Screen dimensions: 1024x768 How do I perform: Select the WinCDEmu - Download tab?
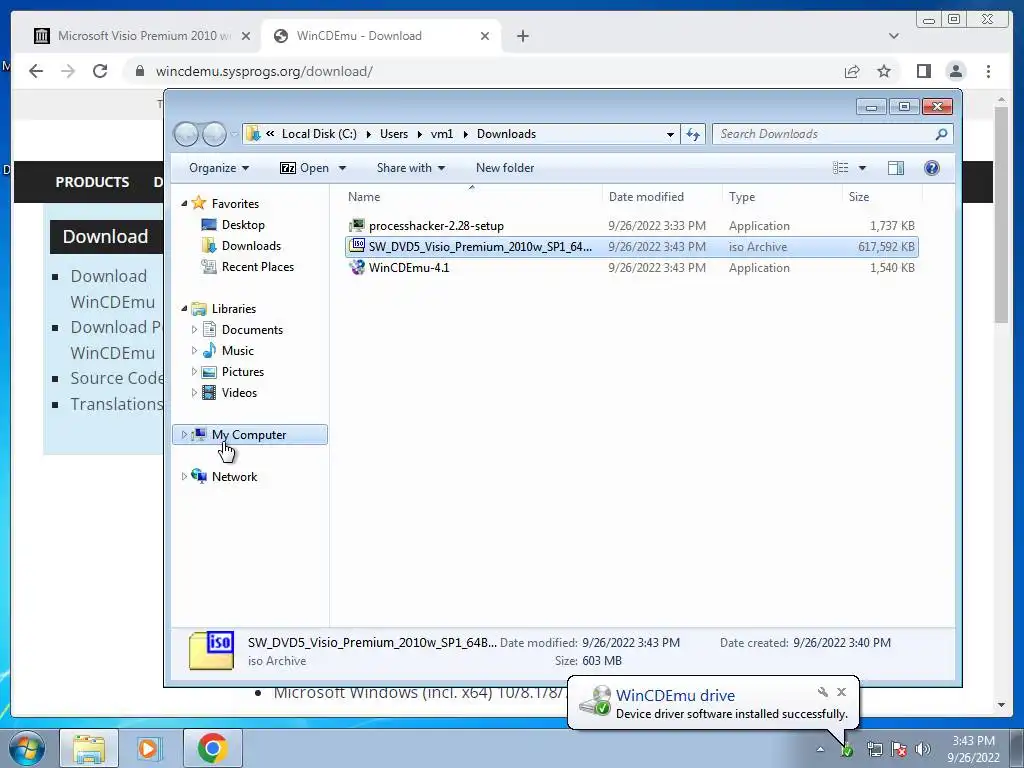[x=381, y=36]
